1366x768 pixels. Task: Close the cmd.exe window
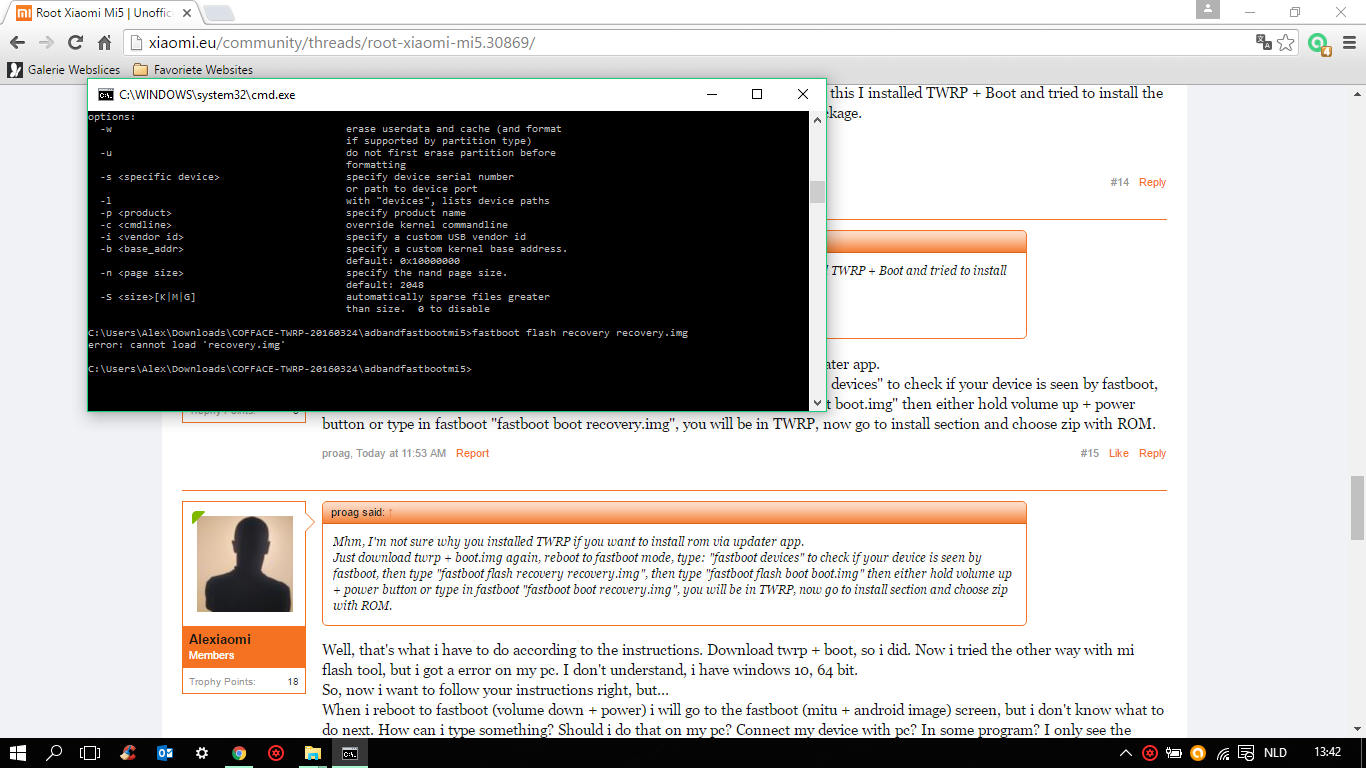[x=803, y=94]
